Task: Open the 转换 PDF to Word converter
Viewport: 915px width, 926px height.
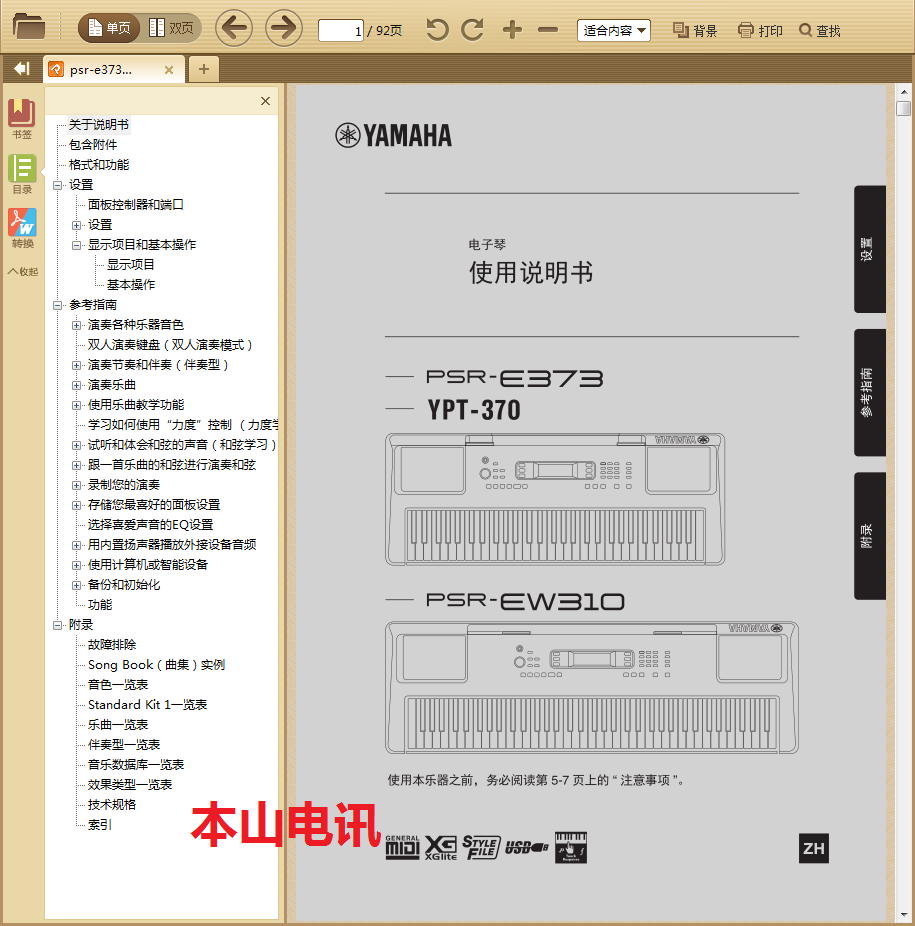Action: pyautogui.click(x=22, y=228)
